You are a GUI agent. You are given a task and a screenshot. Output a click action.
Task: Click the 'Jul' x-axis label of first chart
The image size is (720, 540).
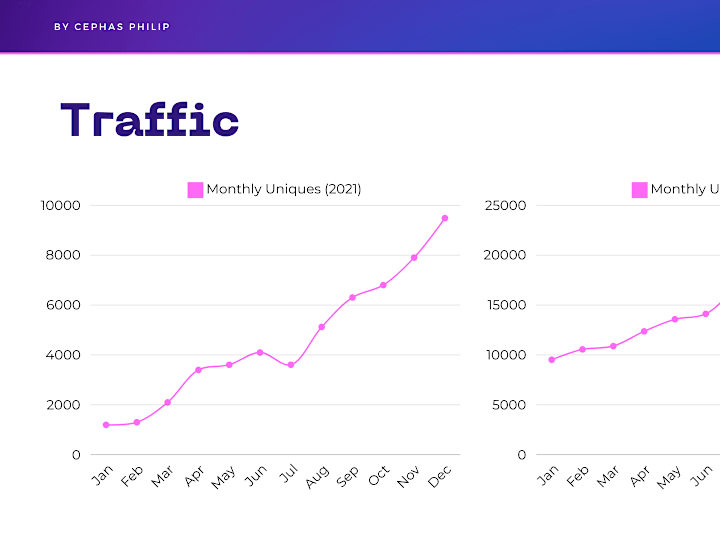click(x=289, y=473)
